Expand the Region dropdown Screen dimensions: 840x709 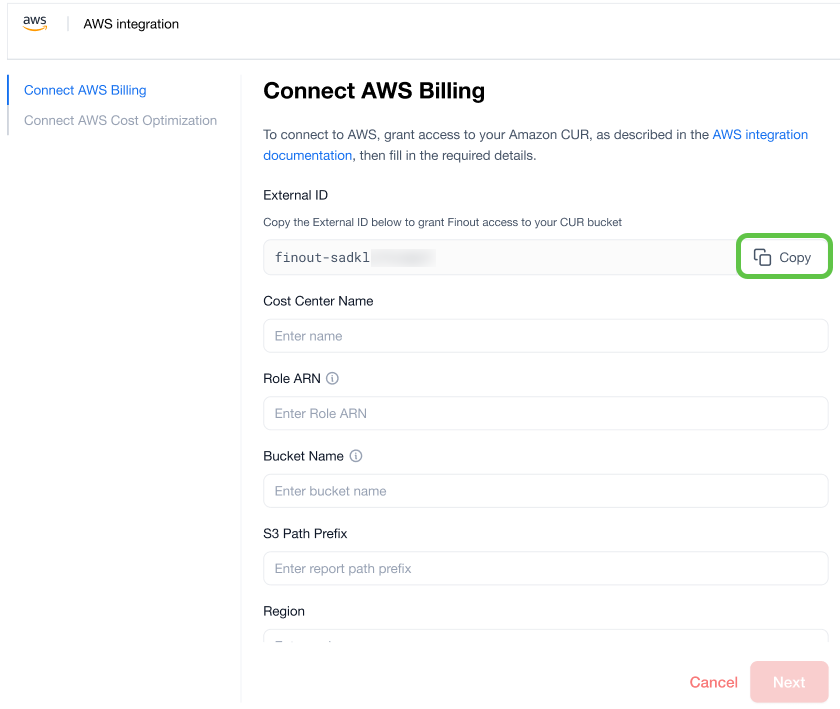point(545,636)
